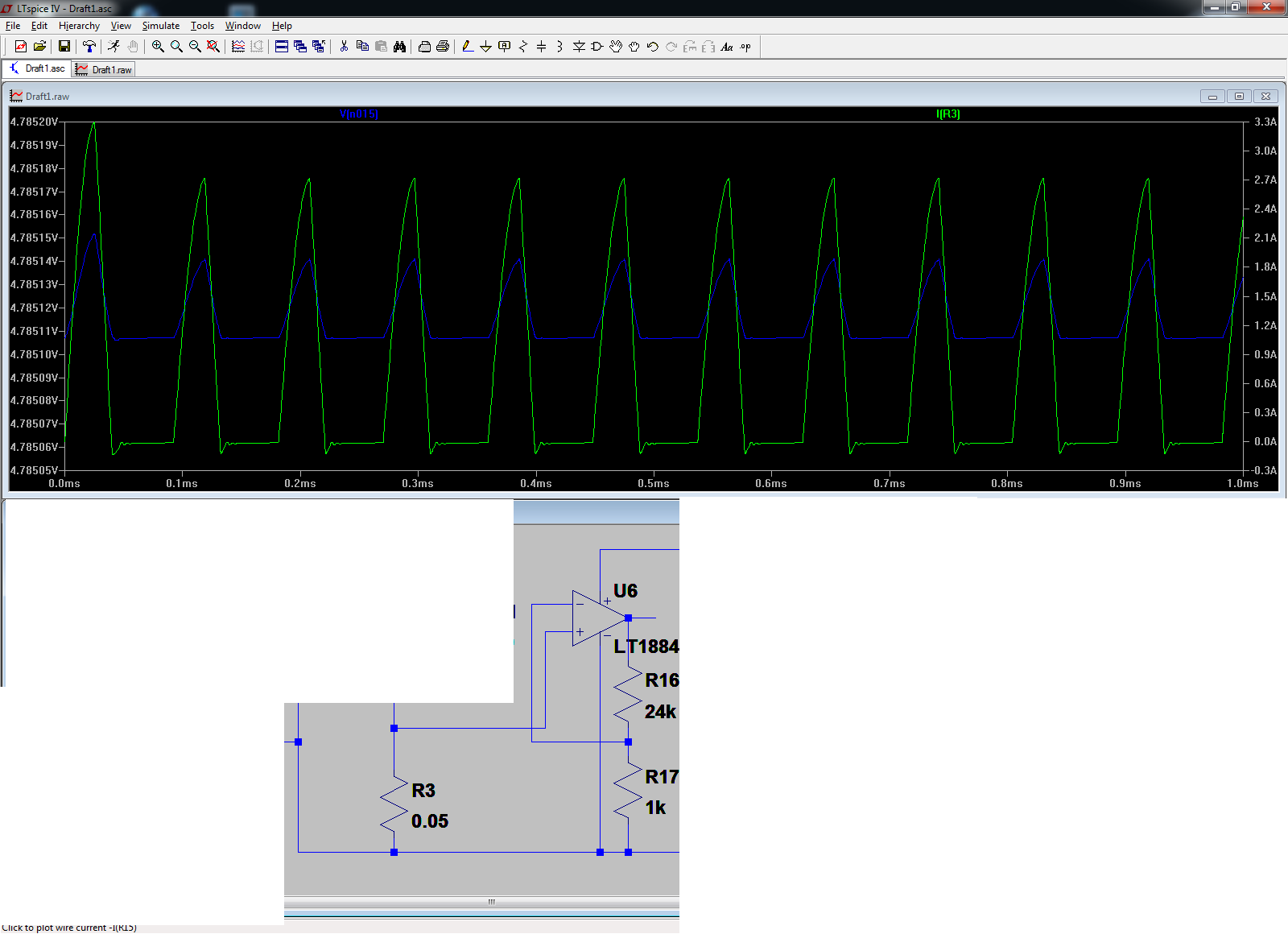Click the 0.05 value of R3
Image resolution: width=1288 pixels, height=934 pixels.
430,821
